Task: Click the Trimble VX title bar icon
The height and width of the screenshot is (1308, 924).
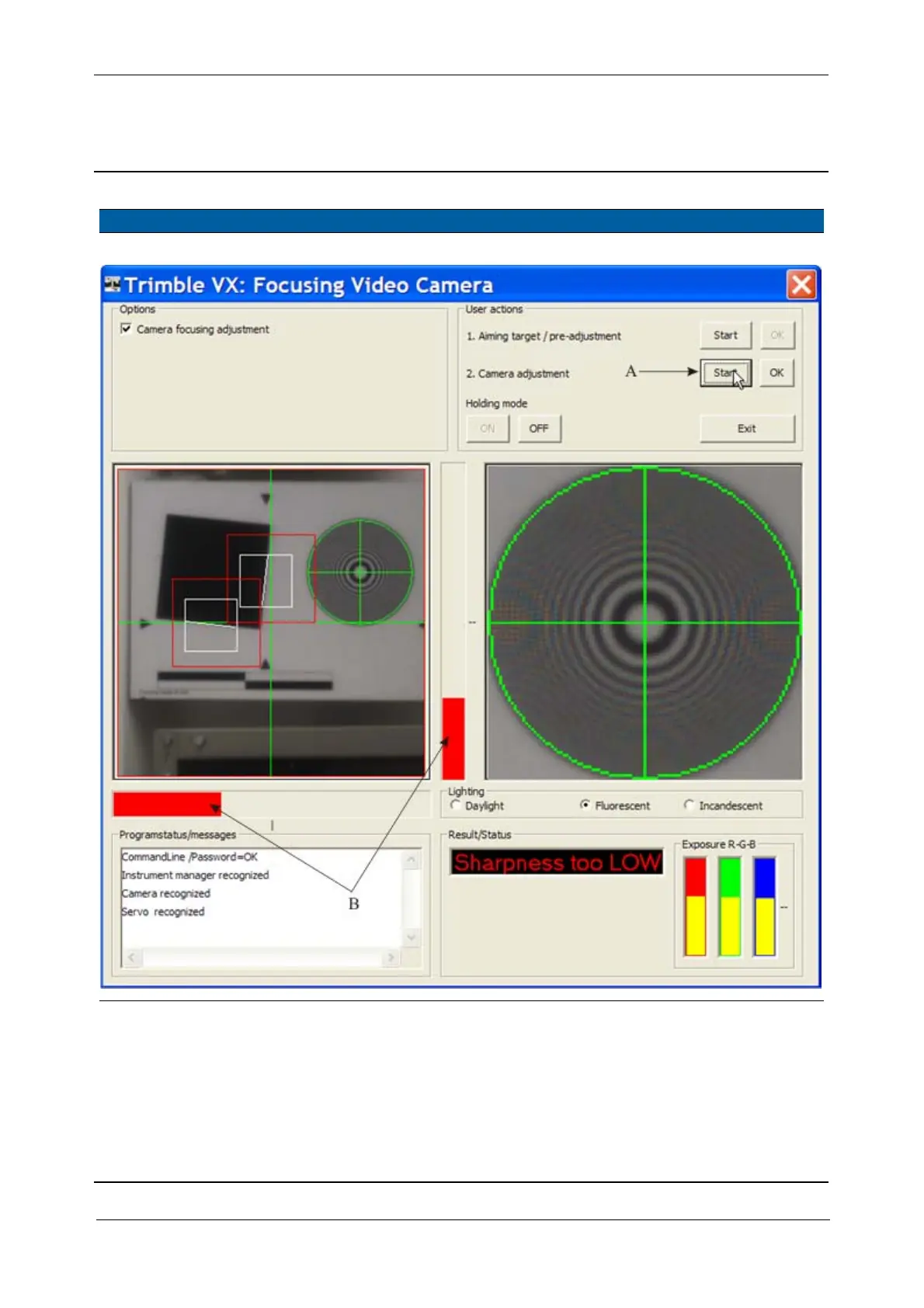Action: point(113,284)
